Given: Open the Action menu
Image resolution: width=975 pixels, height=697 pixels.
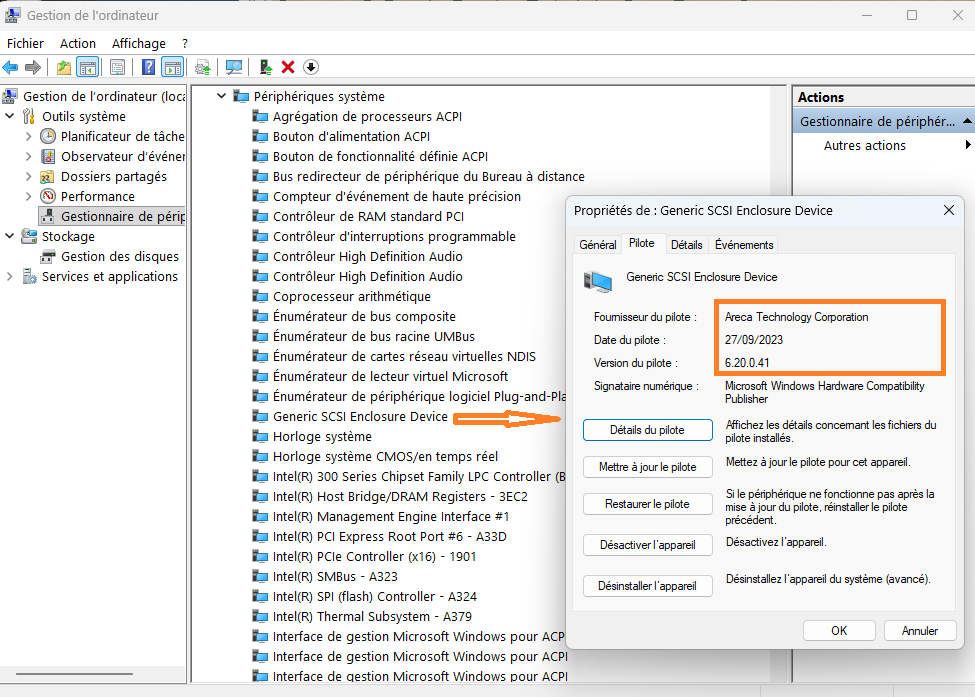Looking at the screenshot, I should [78, 44].
